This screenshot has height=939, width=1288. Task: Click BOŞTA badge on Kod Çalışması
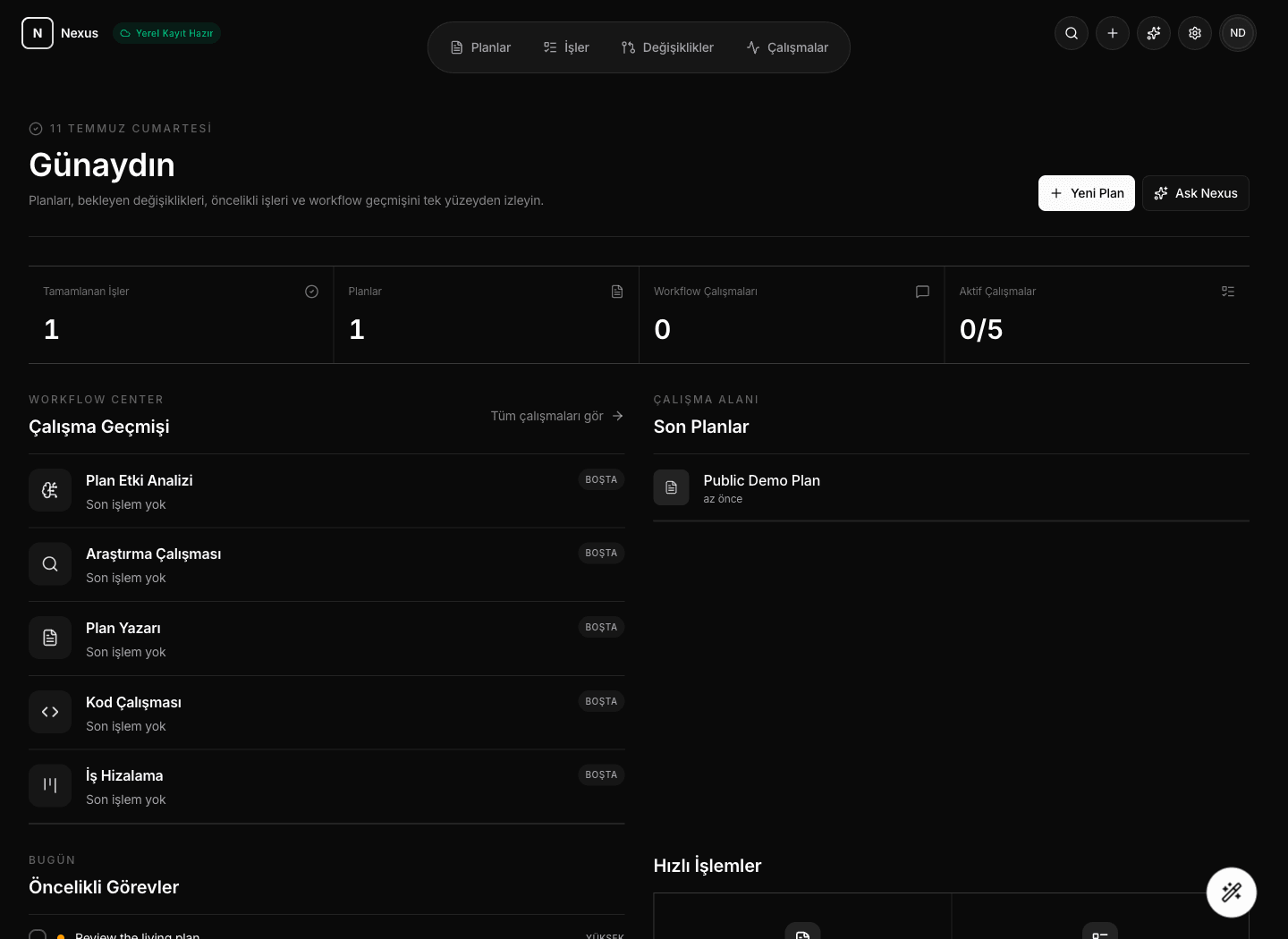[601, 701]
